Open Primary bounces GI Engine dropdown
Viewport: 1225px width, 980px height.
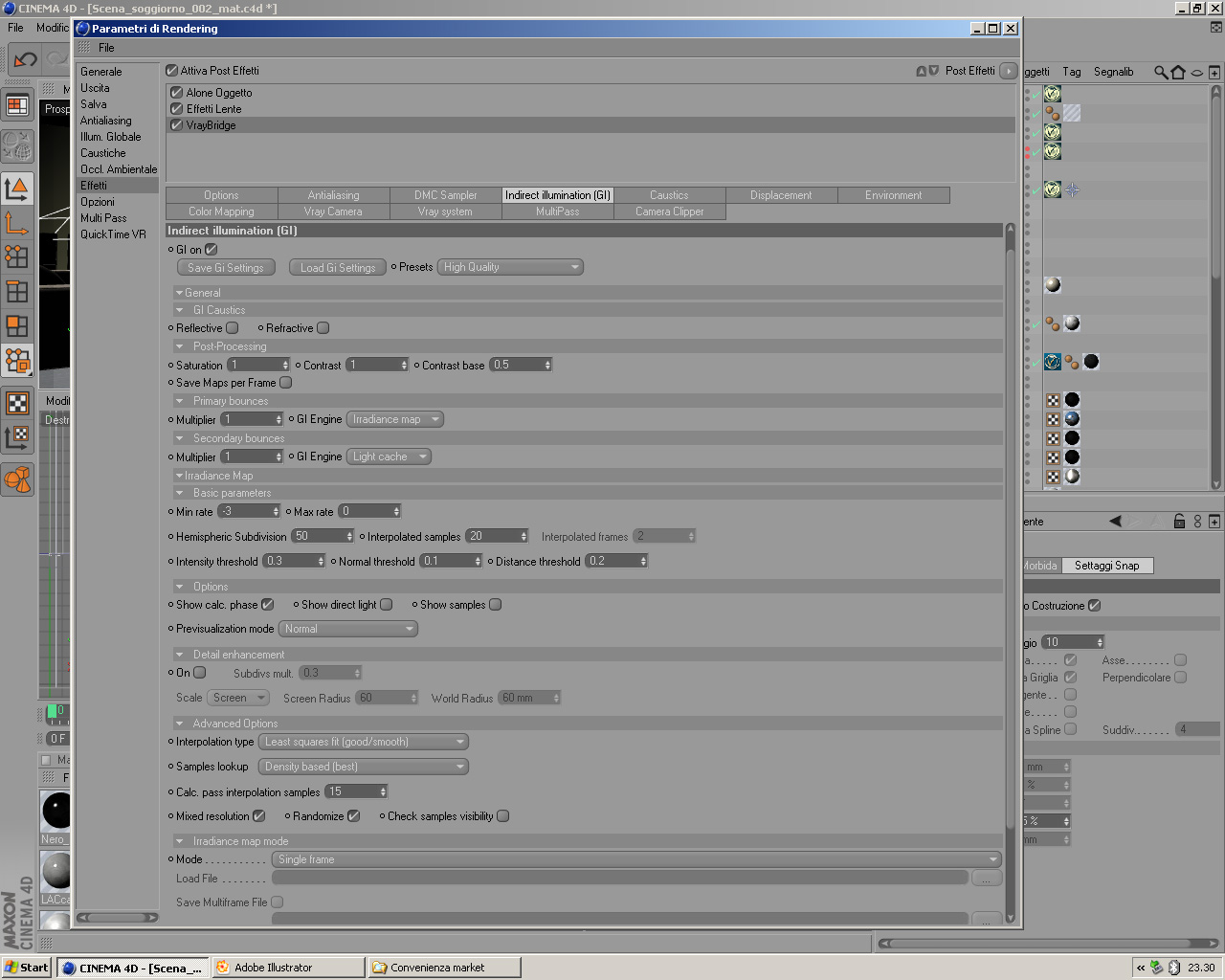394,419
